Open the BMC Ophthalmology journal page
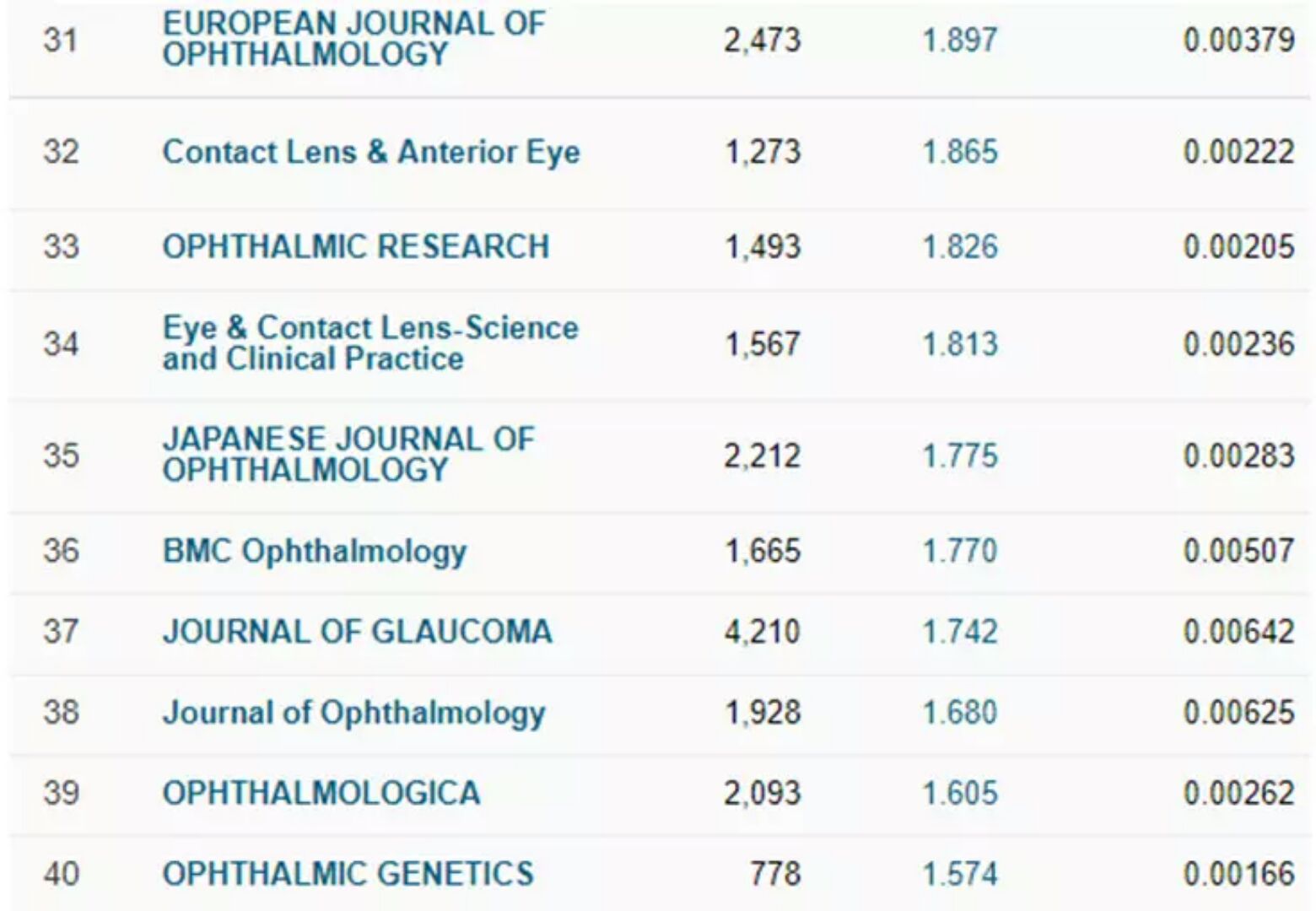This screenshot has height=911, width=1316. (x=315, y=552)
